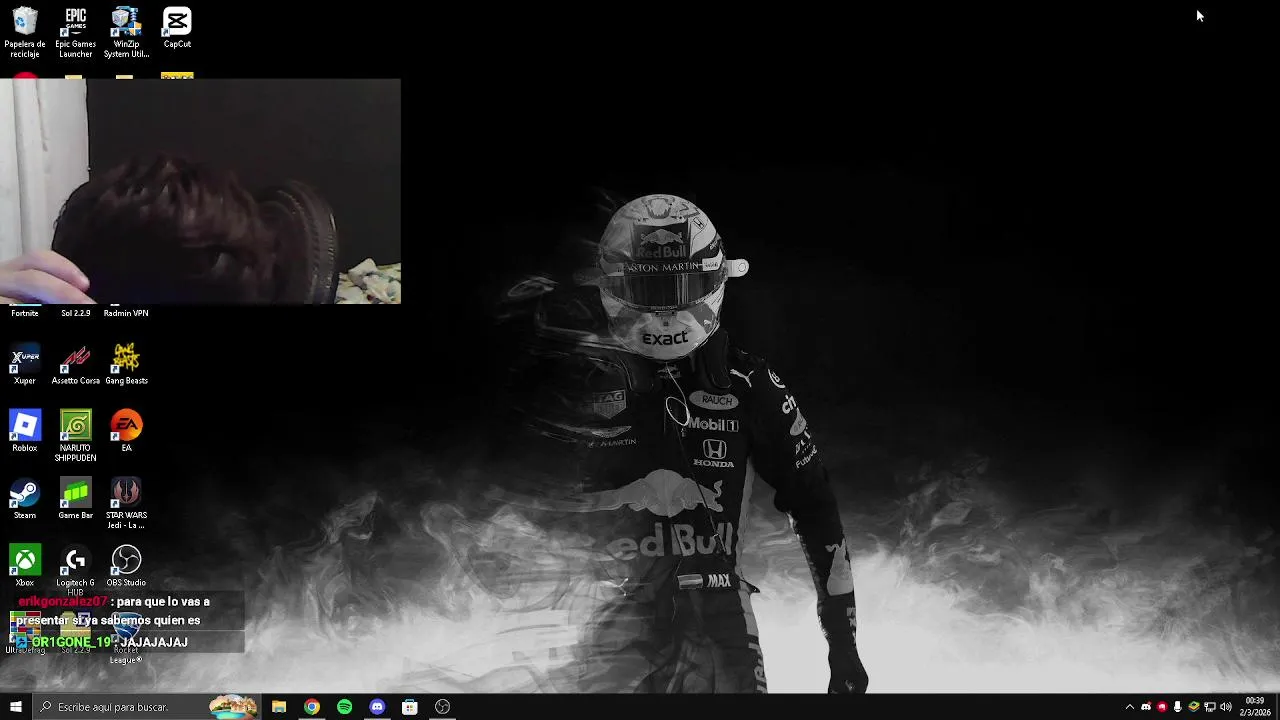Select the Steam desktop icon
This screenshot has height=720, width=1280.
25,499
